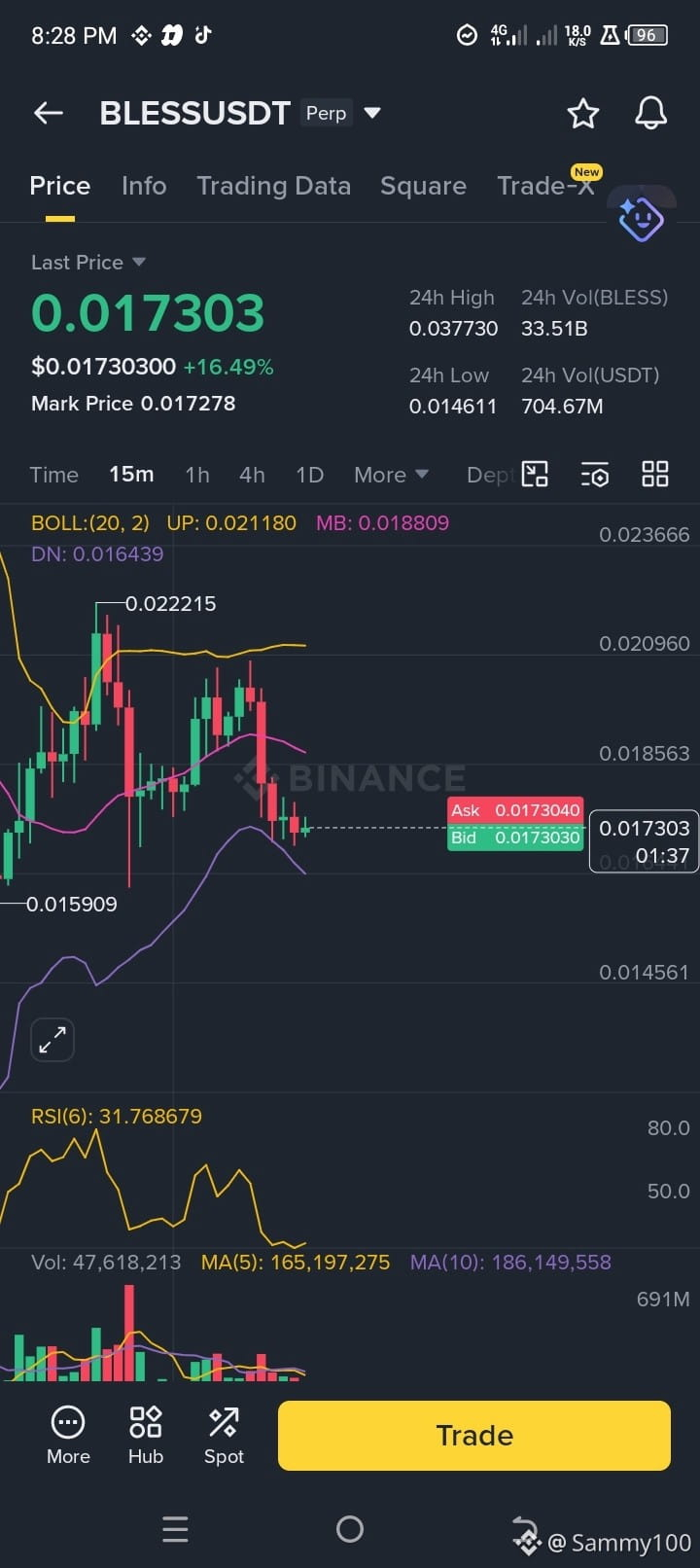The image size is (700, 1568).
Task: Tap the Perp contract label
Action: click(x=326, y=113)
